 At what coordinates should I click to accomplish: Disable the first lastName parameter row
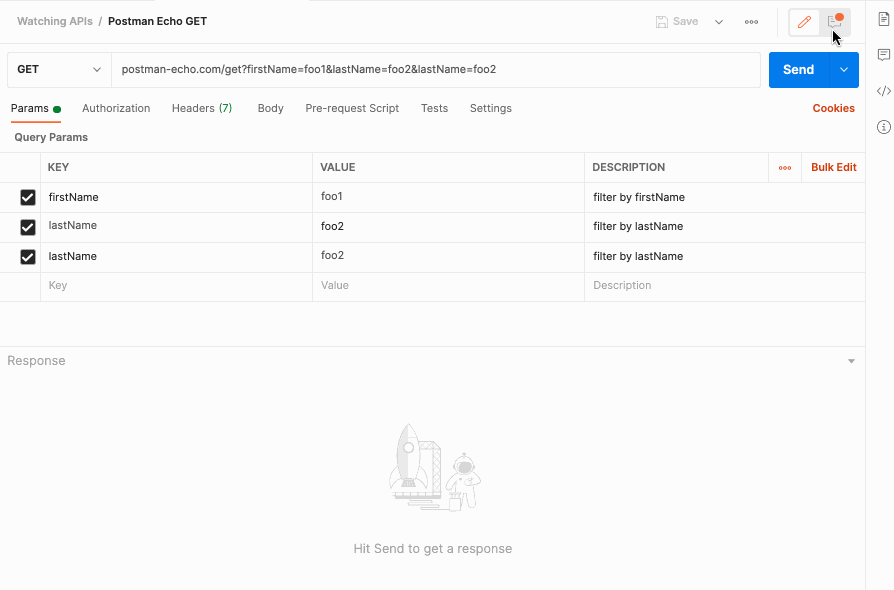(28, 226)
